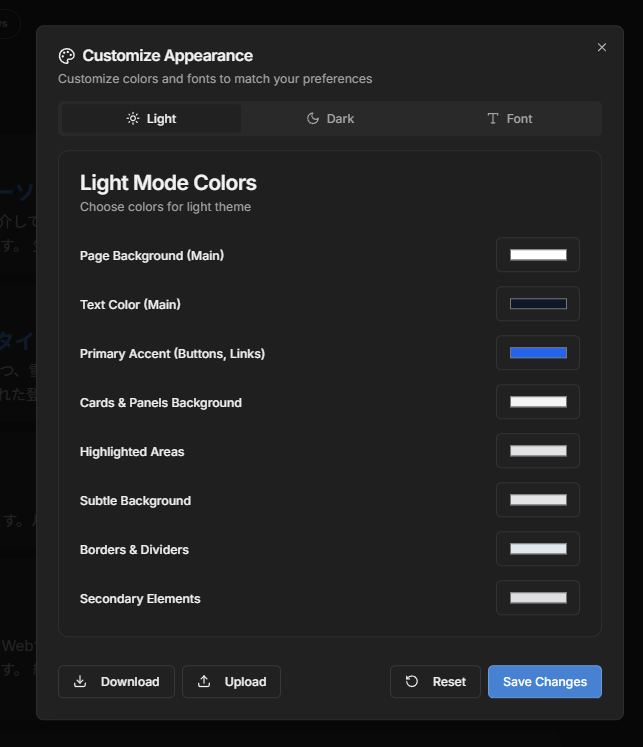The image size is (643, 747).
Task: Choose the Secondary Elements color swatch
Action: point(538,598)
